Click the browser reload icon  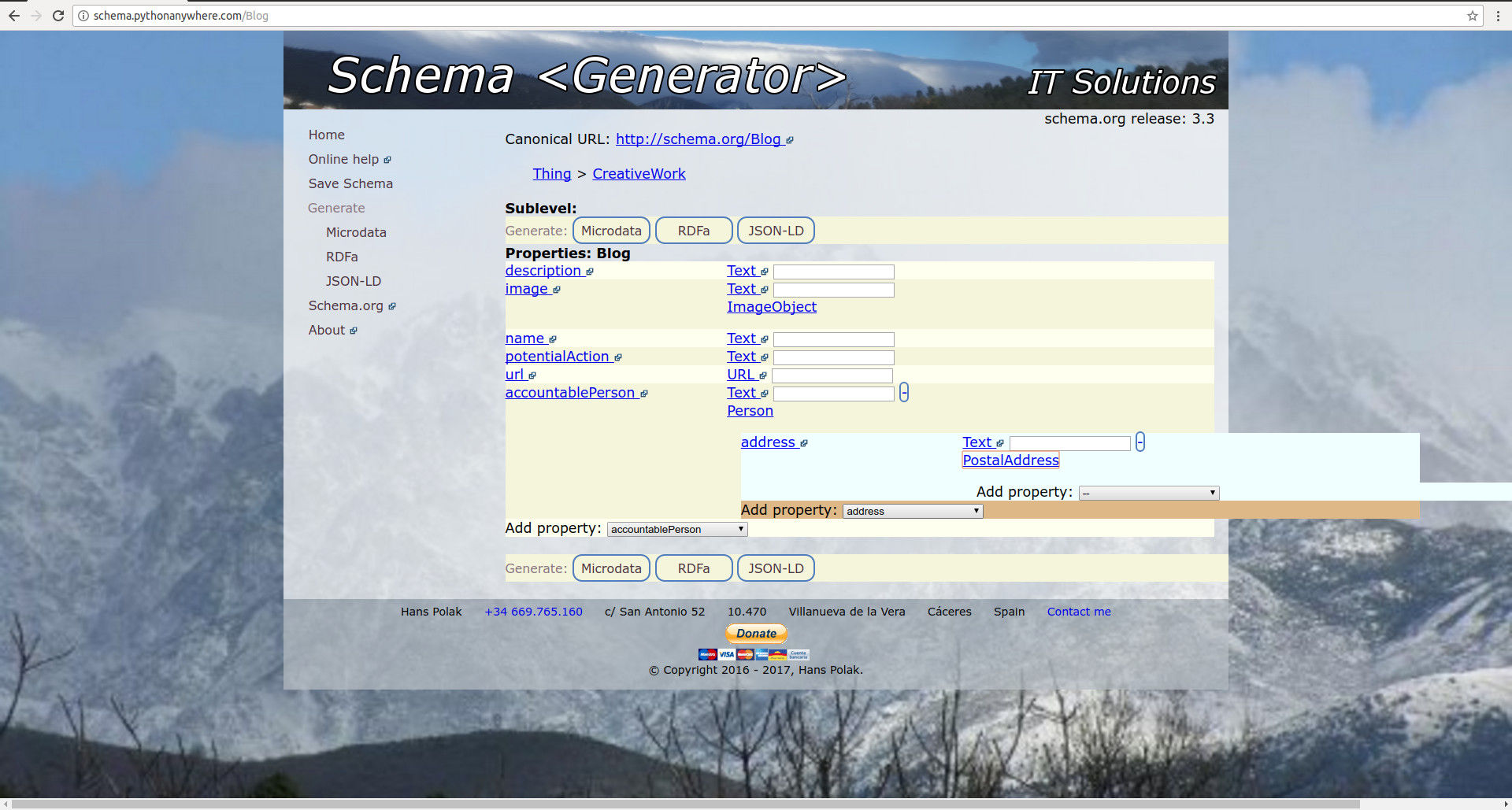[58, 16]
